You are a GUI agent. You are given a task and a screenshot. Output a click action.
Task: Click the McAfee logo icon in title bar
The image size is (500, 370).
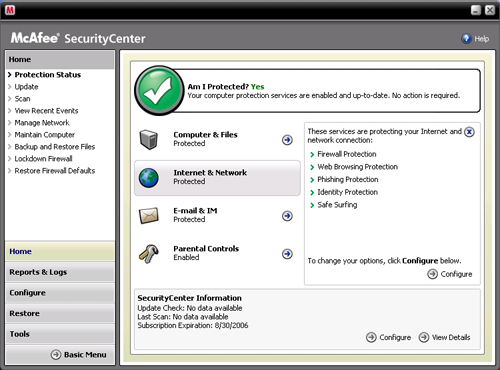pos(10,10)
